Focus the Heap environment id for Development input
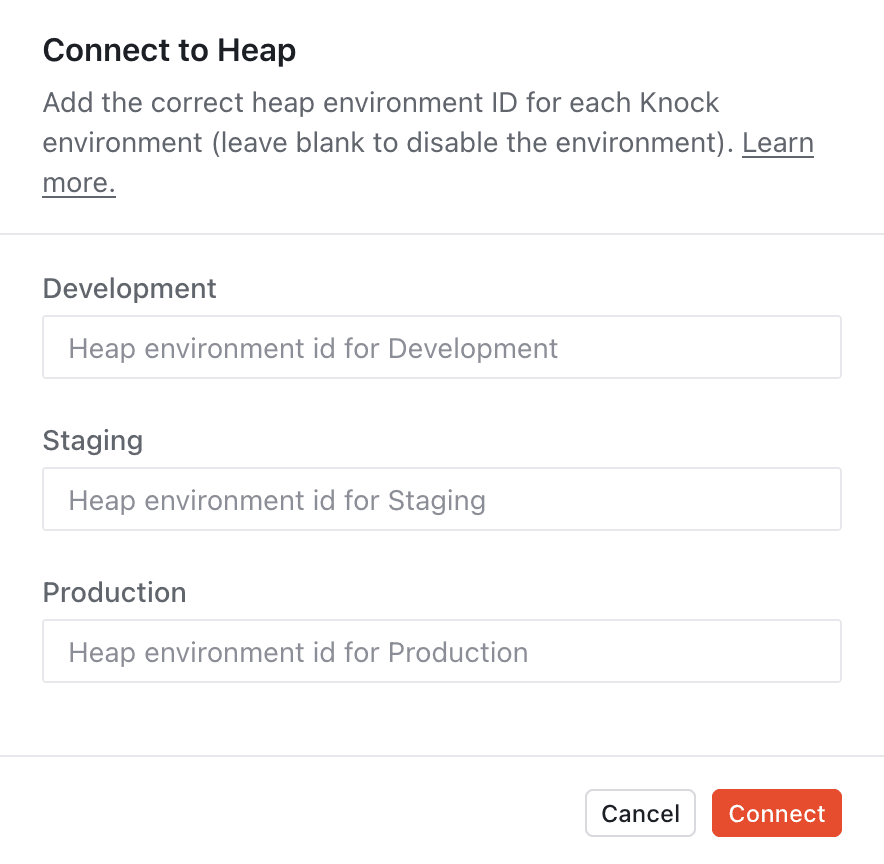 [441, 347]
